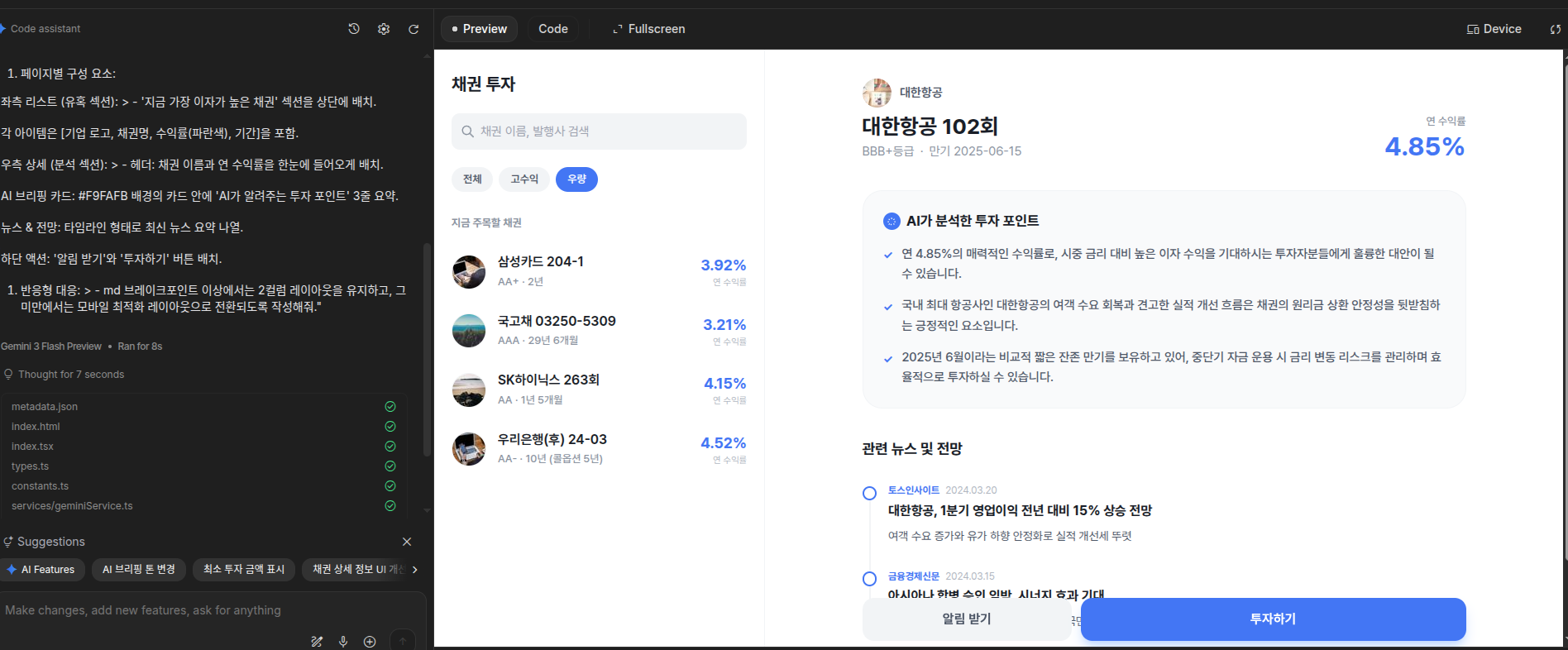Image resolution: width=1568 pixels, height=650 pixels.
Task: Click the timeline circle for 토스인사이트 news
Action: [x=869, y=494]
